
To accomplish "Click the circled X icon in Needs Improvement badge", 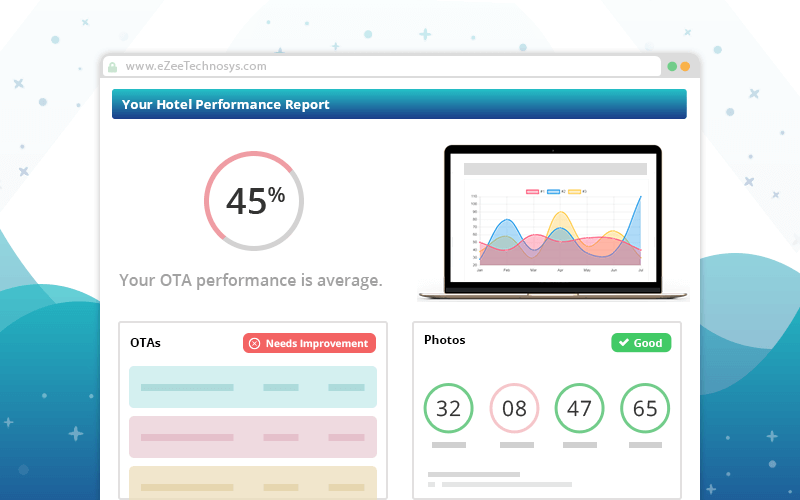I will pyautogui.click(x=254, y=343).
